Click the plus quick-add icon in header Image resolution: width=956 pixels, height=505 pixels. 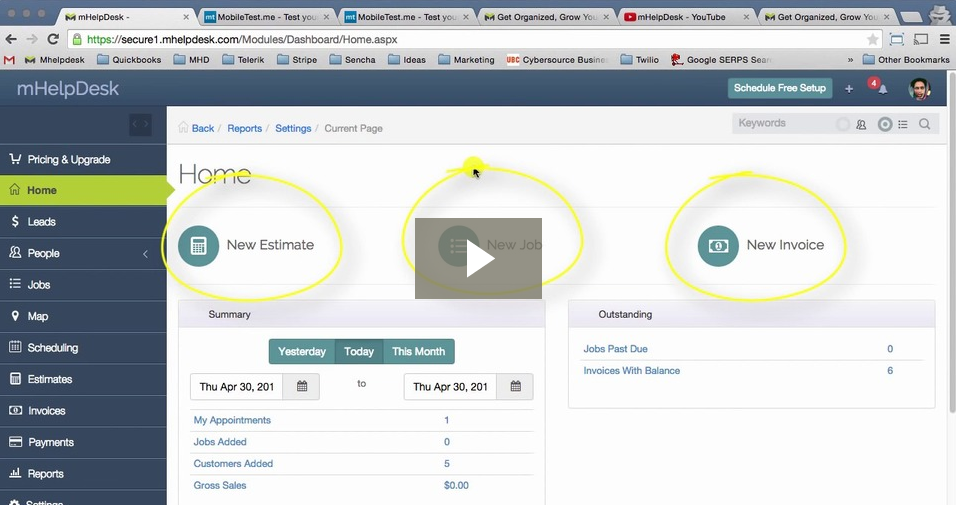[x=849, y=89]
